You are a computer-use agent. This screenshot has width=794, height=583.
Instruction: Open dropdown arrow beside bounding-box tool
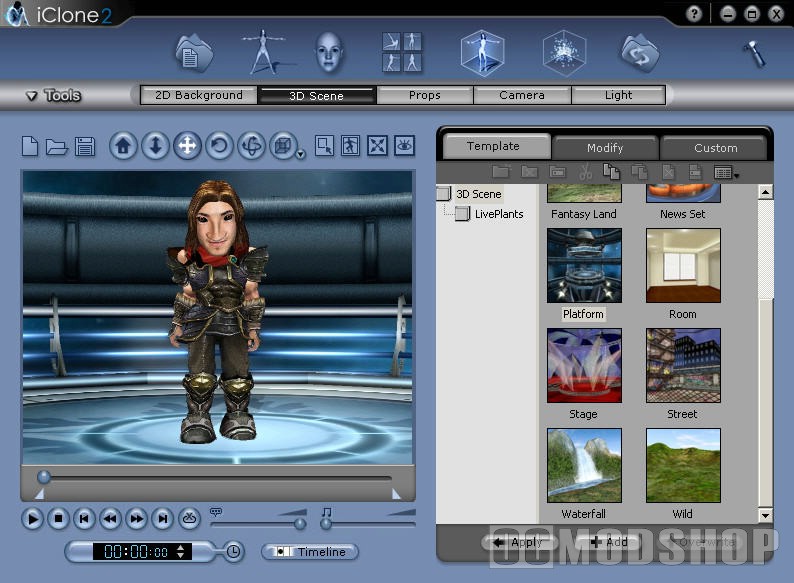pos(300,154)
